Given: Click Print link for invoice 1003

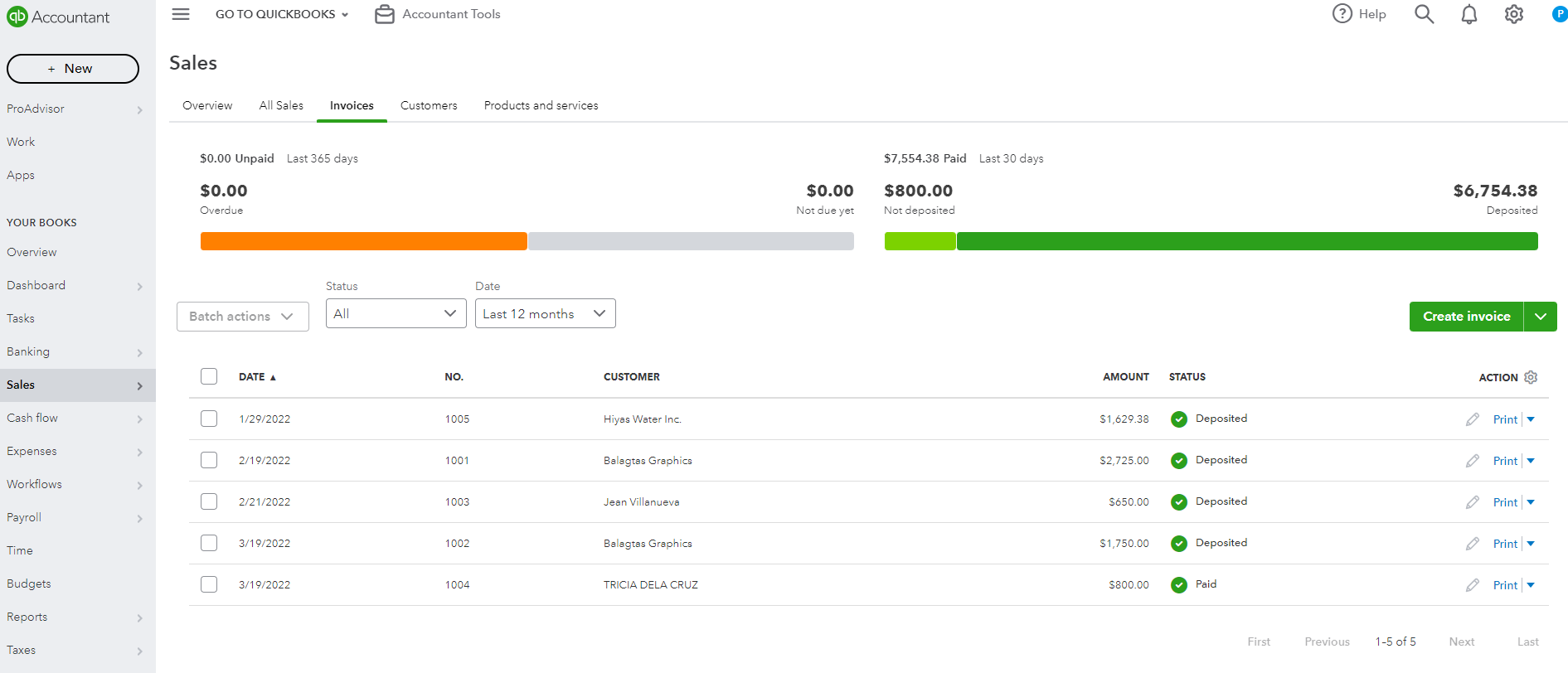Looking at the screenshot, I should [1505, 502].
